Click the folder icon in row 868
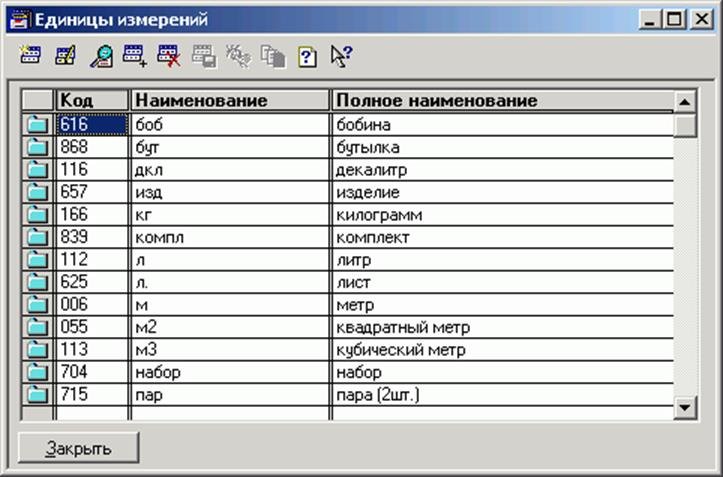723x477 pixels. tap(37, 147)
